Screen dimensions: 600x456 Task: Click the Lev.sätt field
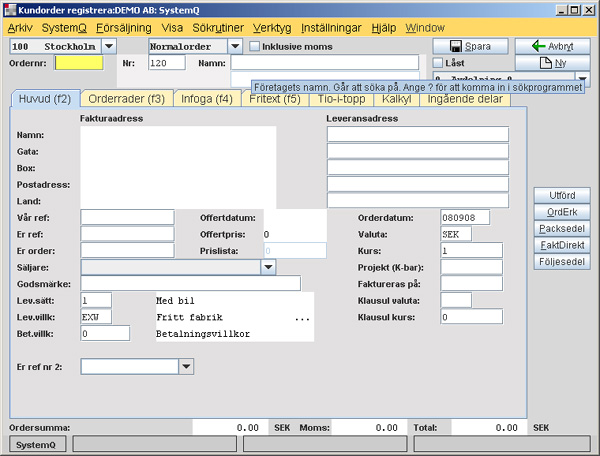pos(96,300)
